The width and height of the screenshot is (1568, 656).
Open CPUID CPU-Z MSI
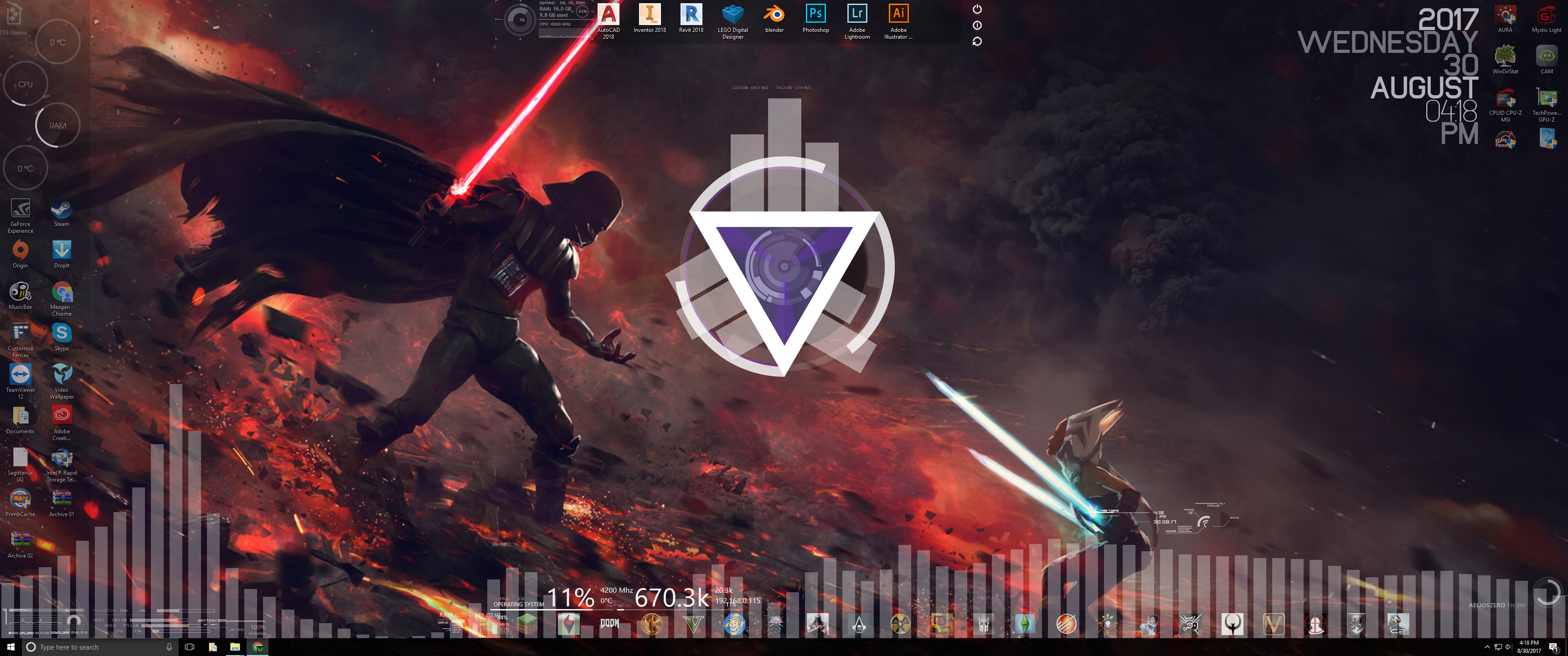(1505, 104)
